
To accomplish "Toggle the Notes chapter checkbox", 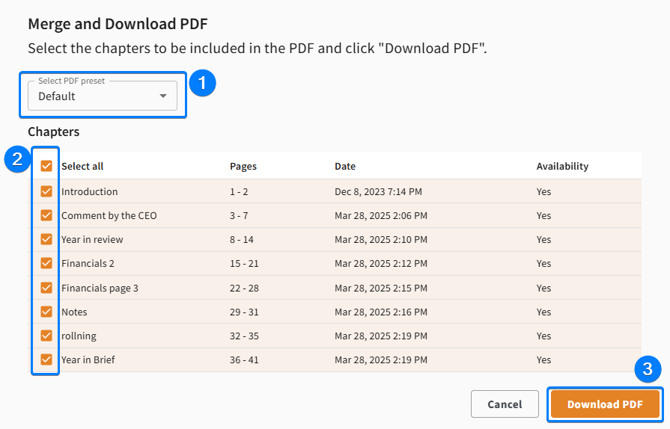I will (46, 311).
